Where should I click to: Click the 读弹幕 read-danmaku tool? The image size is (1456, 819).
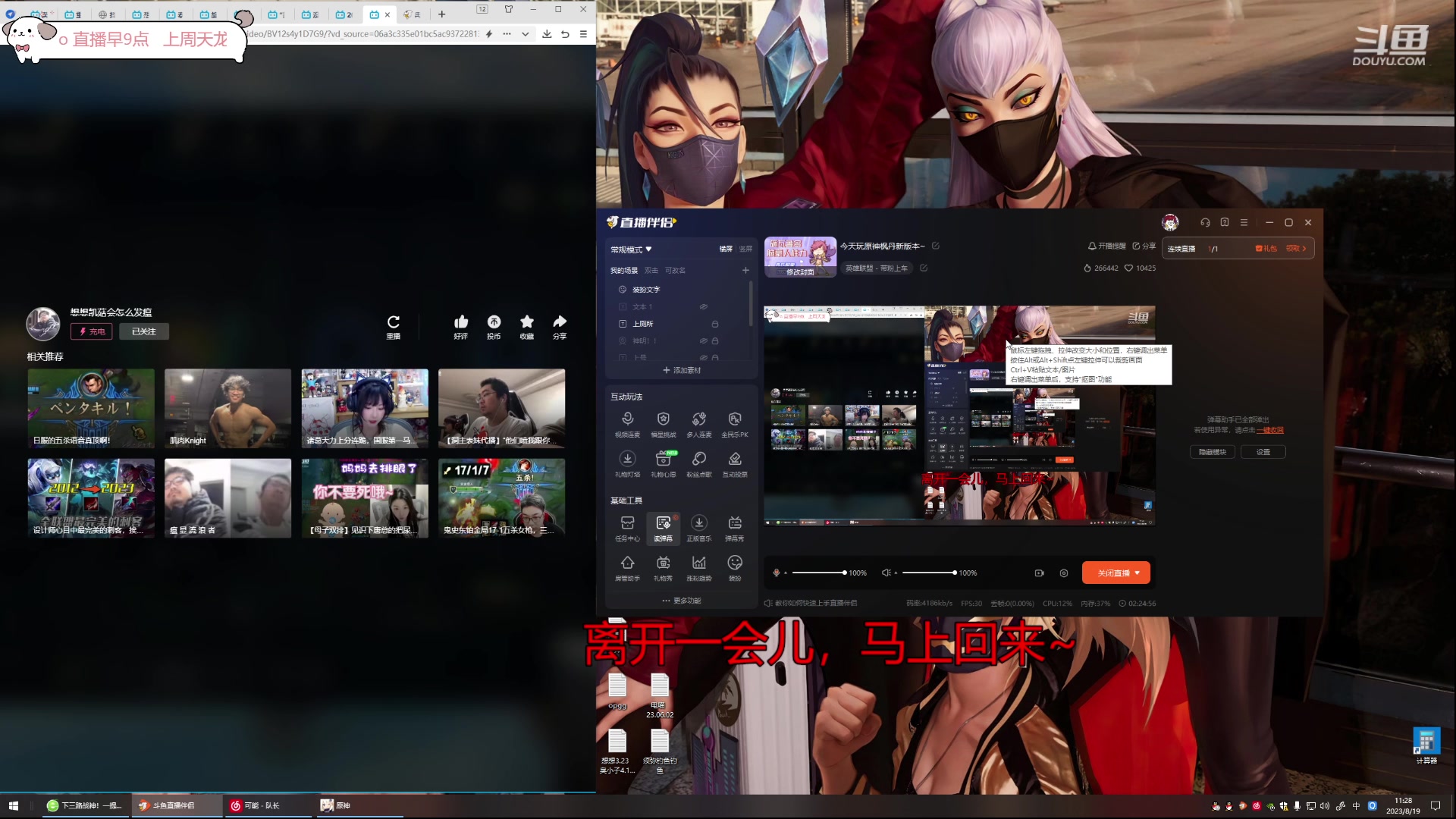pyautogui.click(x=663, y=529)
